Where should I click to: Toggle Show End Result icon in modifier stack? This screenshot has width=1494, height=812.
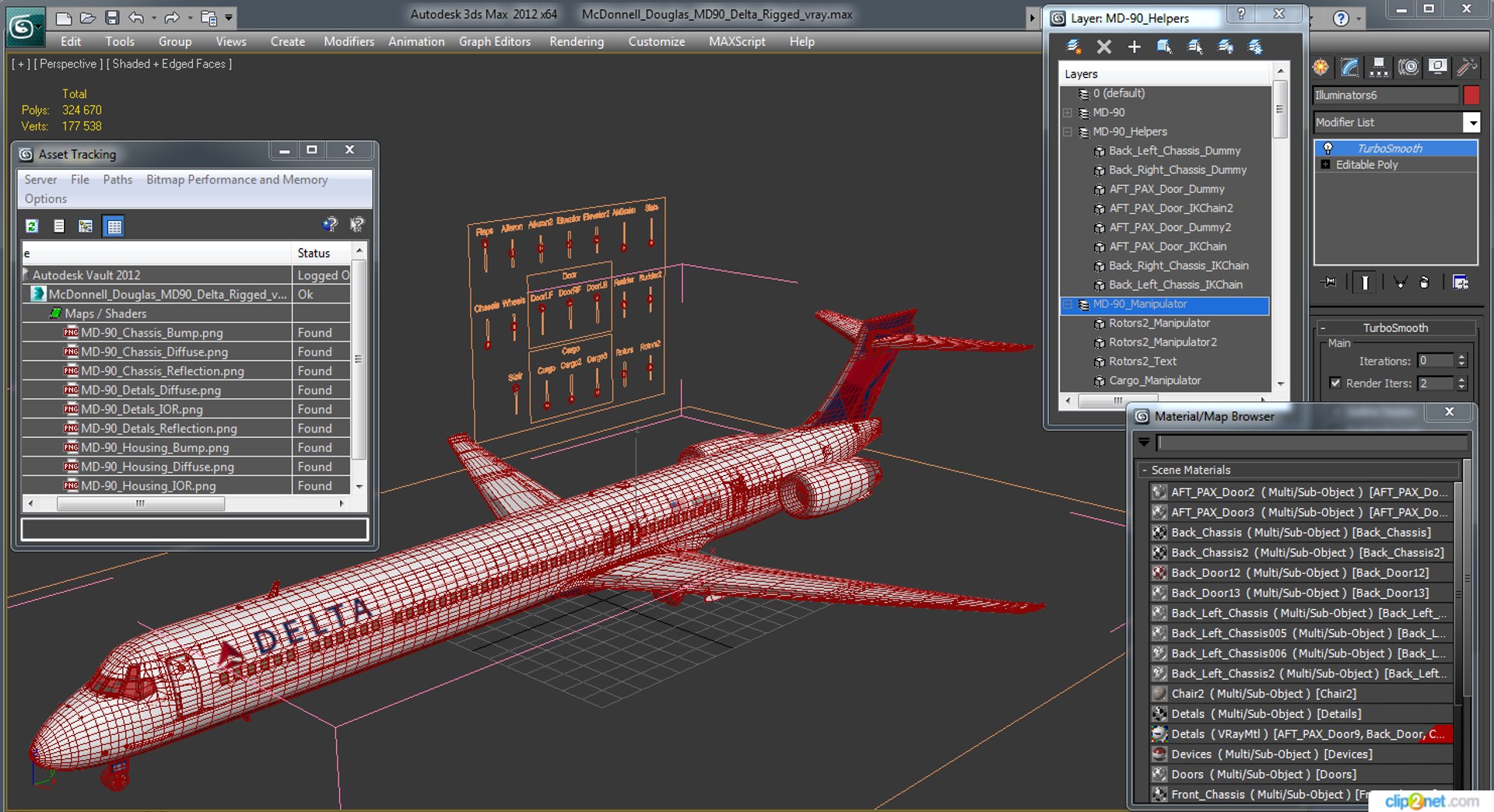pos(1365,282)
